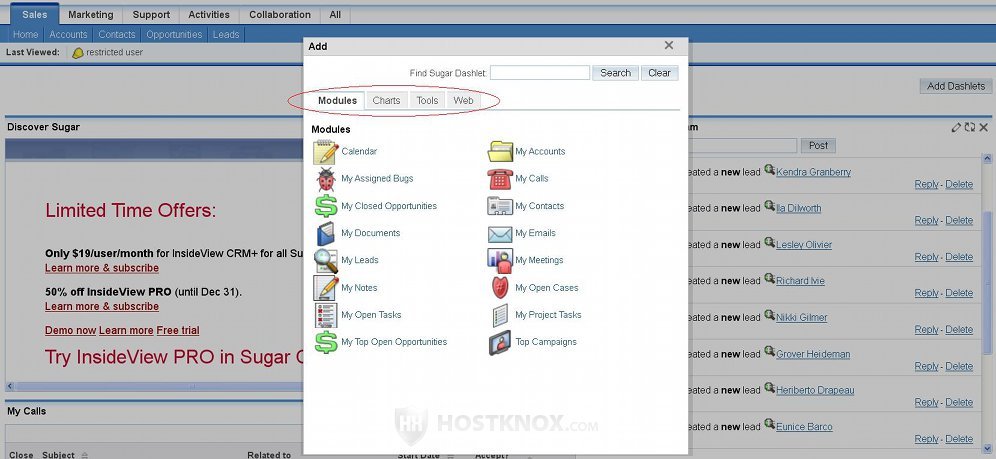Click the My Contacts card icon
This screenshot has height=459, width=996.
(x=500, y=206)
